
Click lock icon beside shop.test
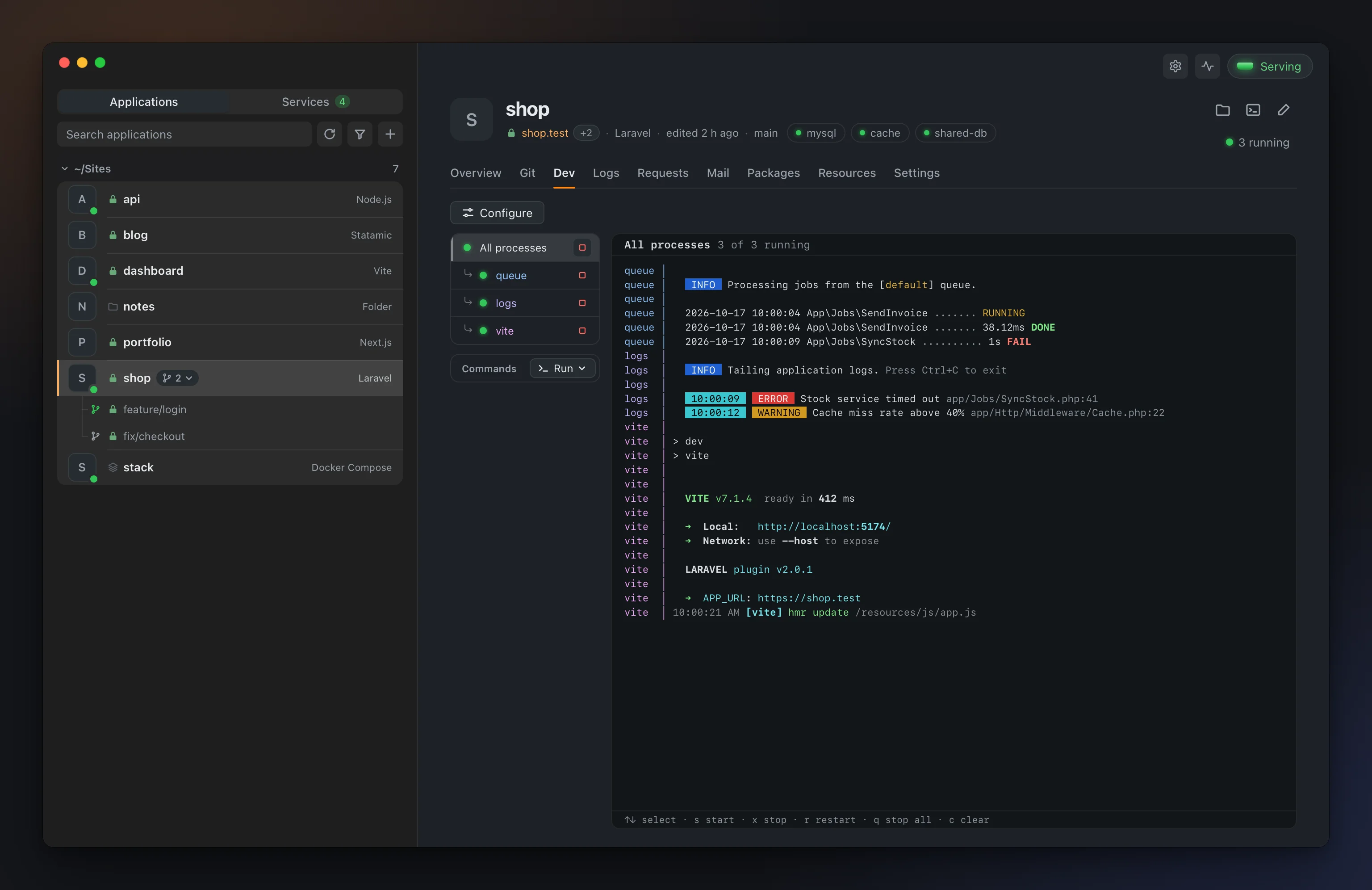(x=511, y=133)
